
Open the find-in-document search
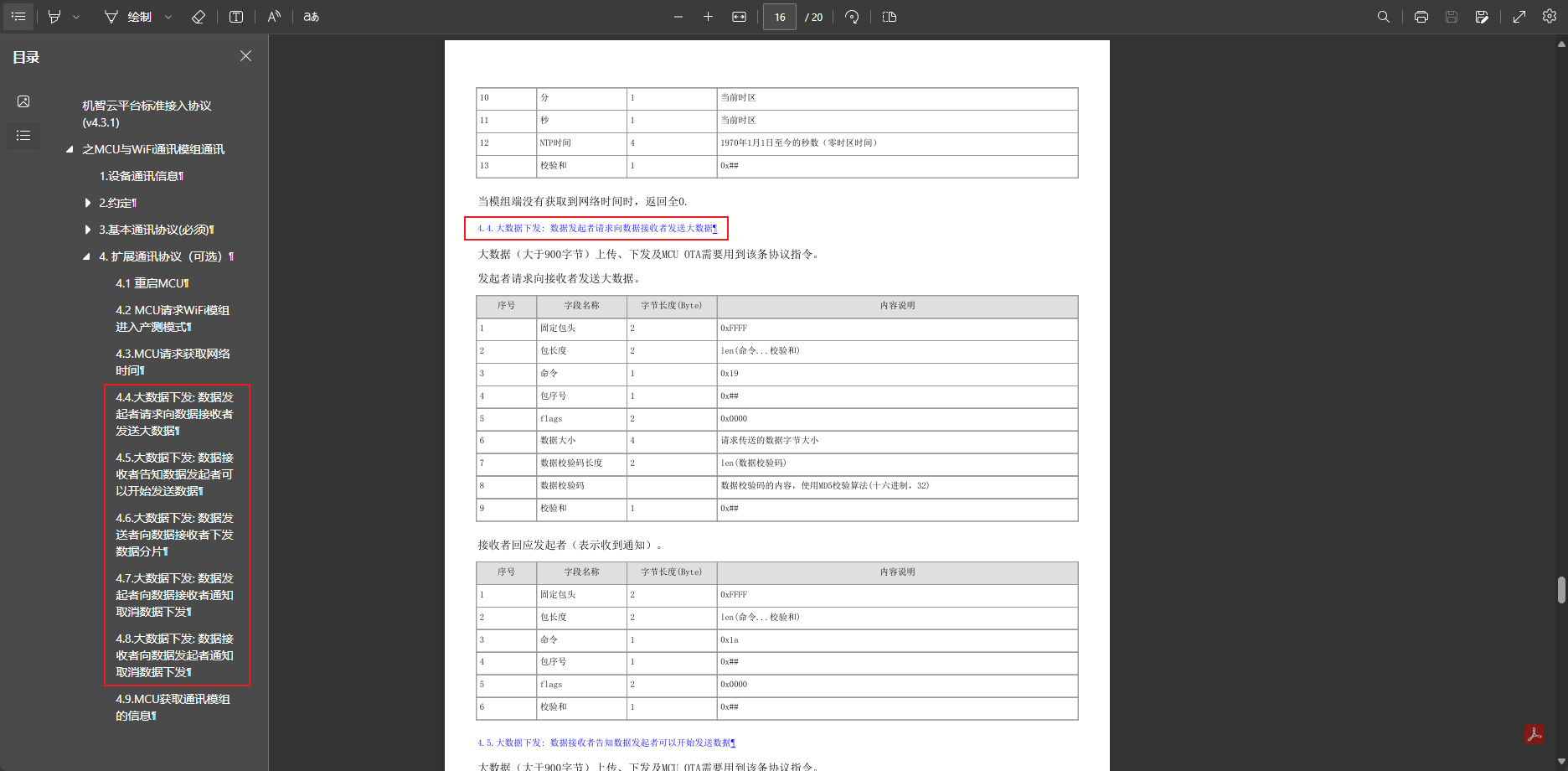click(1384, 17)
